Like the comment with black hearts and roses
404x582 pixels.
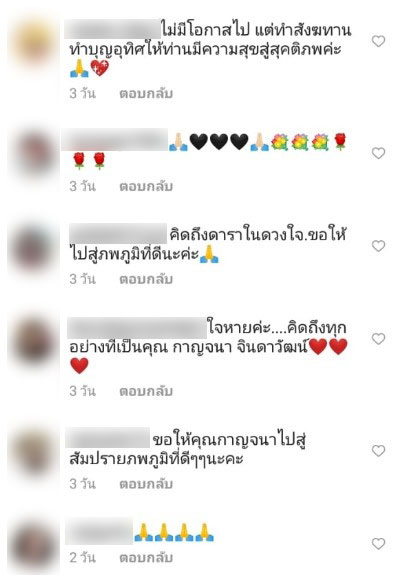pyautogui.click(x=378, y=153)
